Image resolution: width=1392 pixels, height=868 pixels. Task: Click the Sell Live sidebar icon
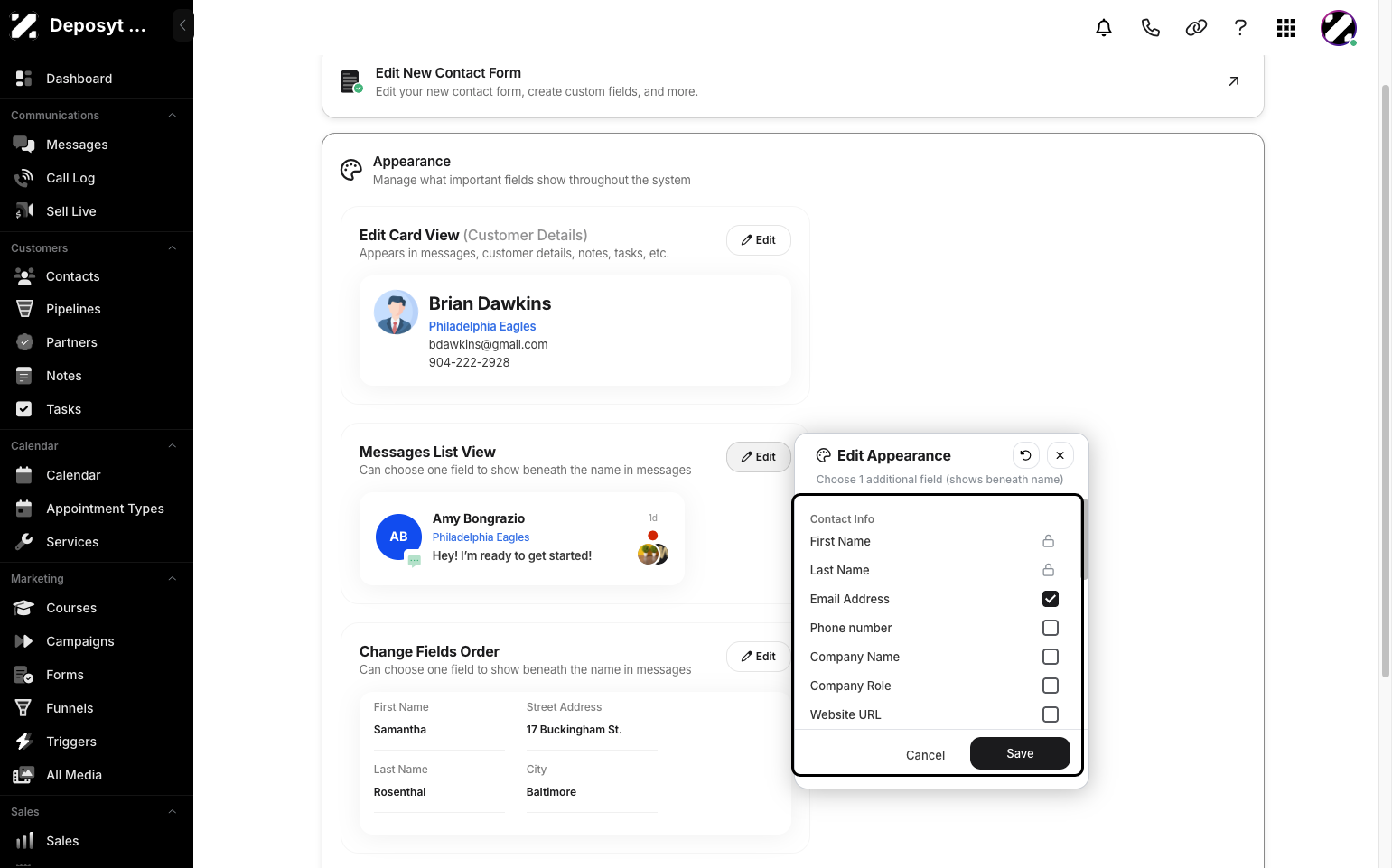[x=24, y=211]
